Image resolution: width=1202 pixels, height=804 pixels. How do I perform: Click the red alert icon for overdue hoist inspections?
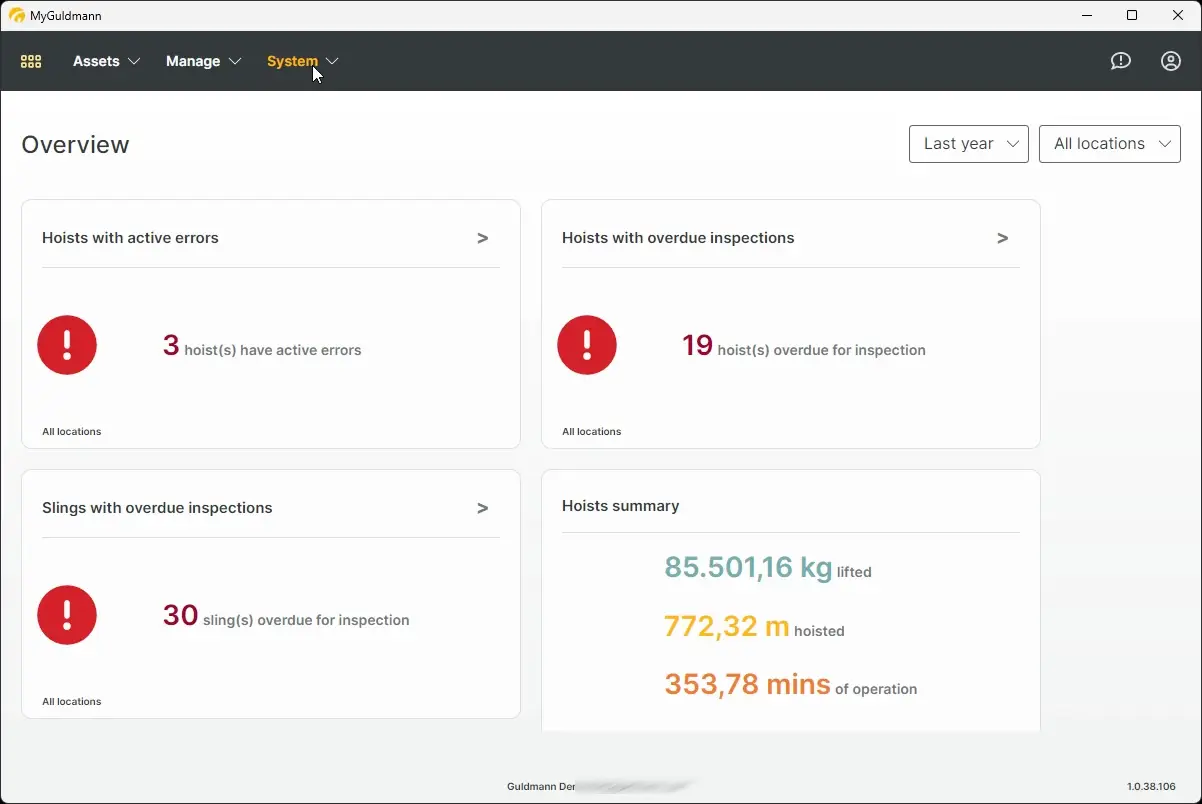click(587, 345)
